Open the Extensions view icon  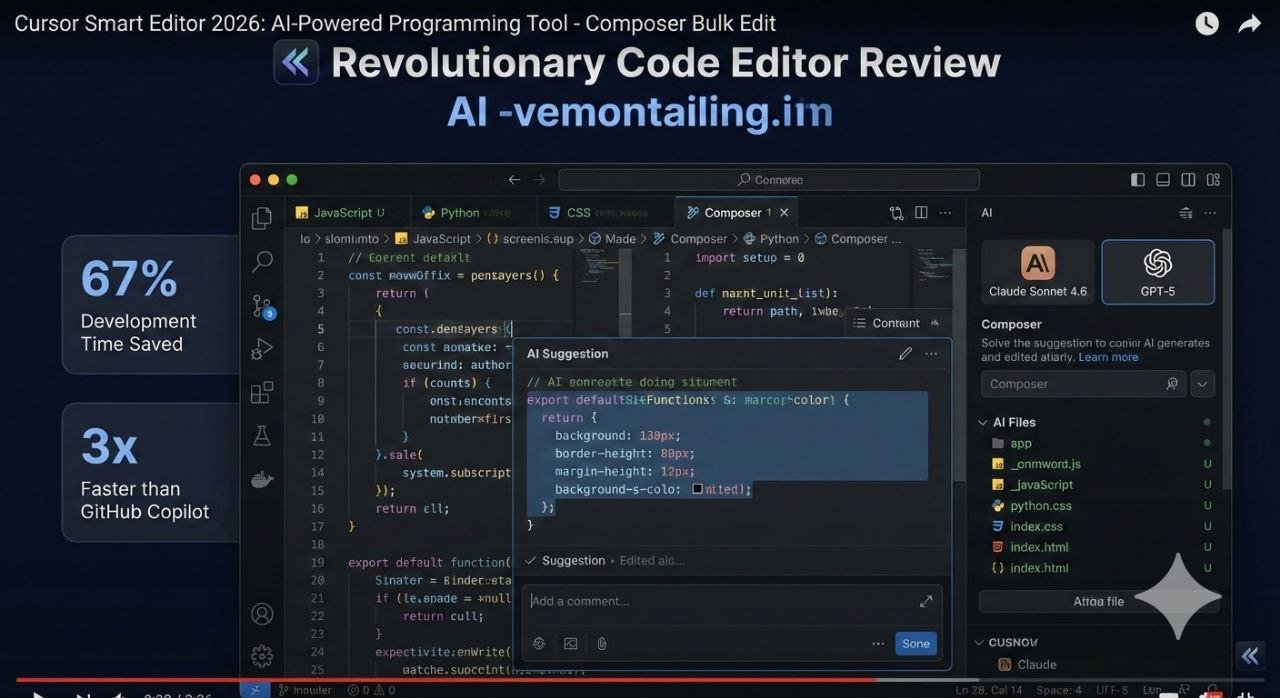262,392
